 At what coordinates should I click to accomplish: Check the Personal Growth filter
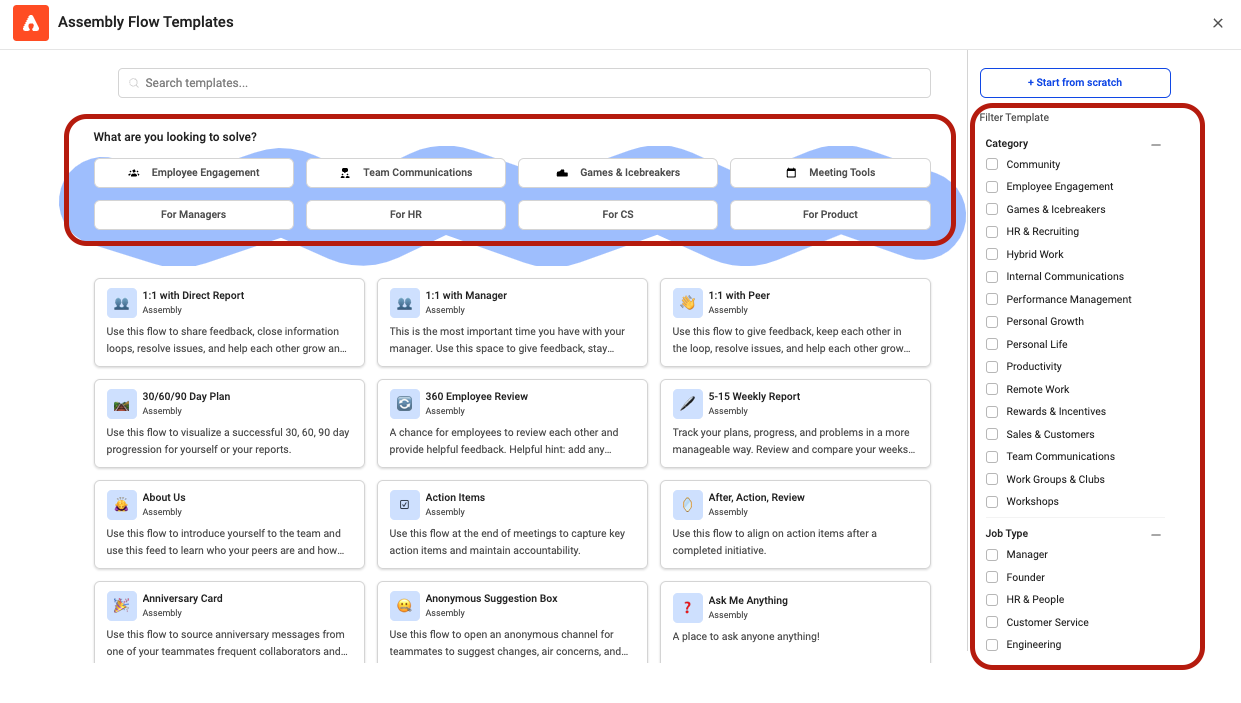coord(992,322)
